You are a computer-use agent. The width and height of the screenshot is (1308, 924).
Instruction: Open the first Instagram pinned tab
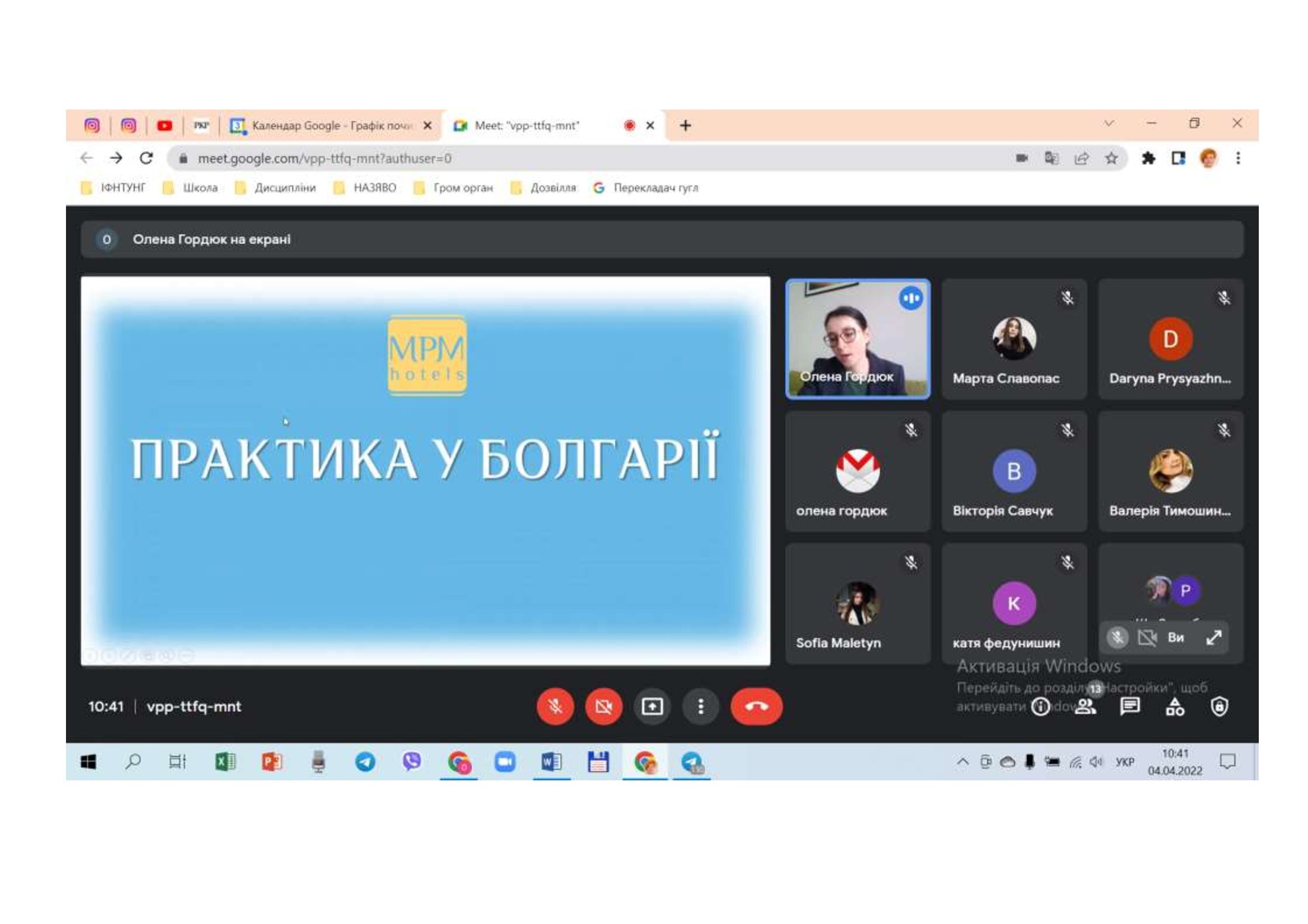pyautogui.click(x=92, y=126)
